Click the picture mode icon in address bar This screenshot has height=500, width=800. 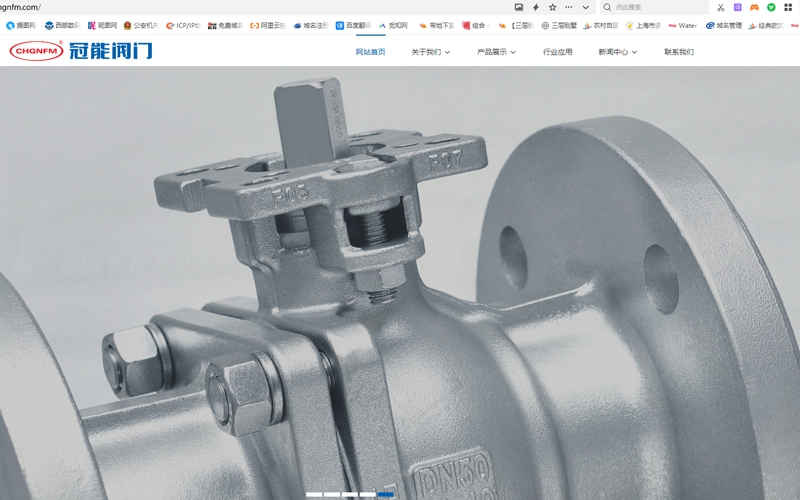pos(519,7)
